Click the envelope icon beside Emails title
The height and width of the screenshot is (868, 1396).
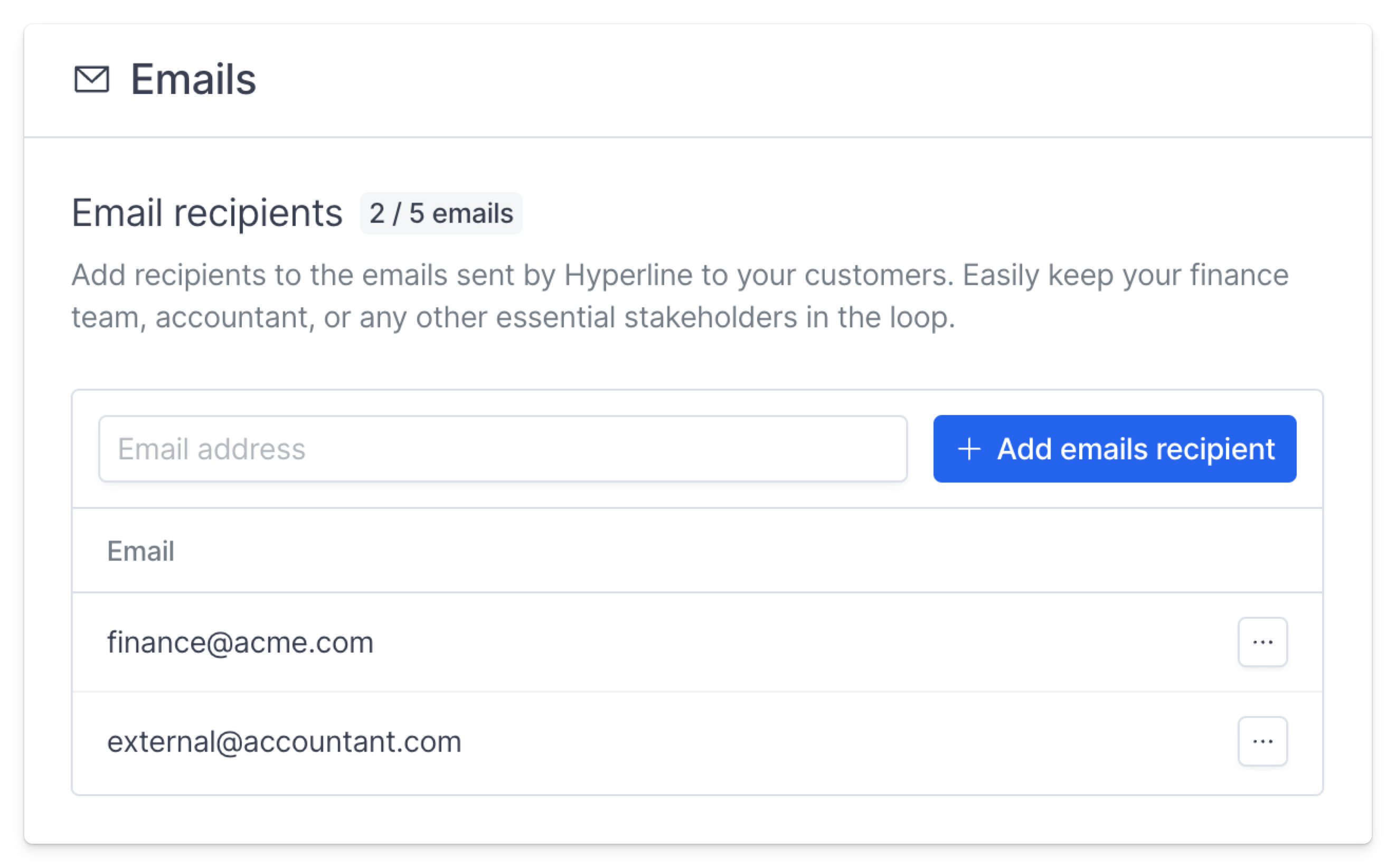pyautogui.click(x=92, y=79)
